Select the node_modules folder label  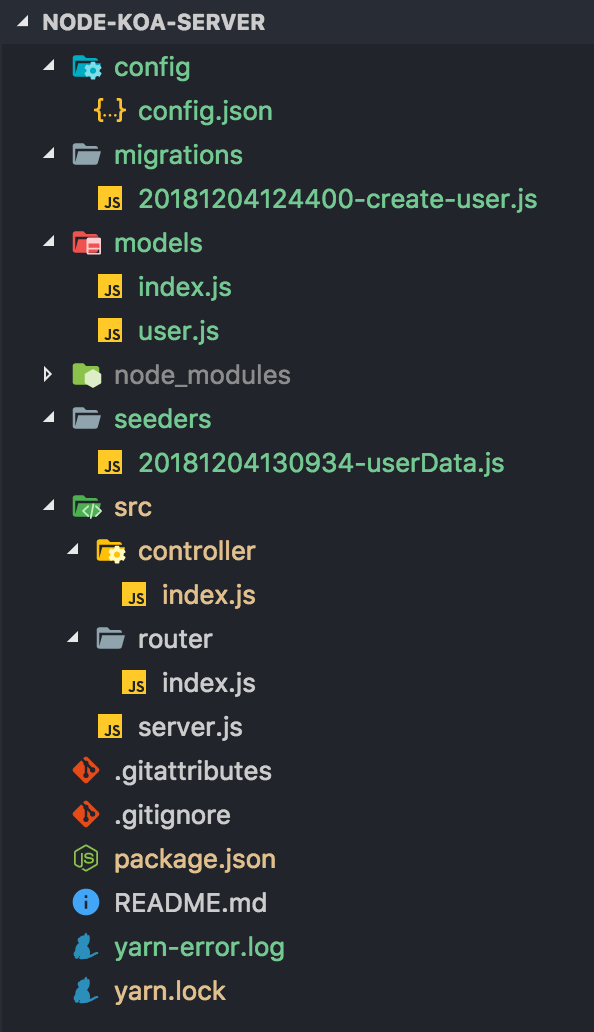pyautogui.click(x=203, y=375)
